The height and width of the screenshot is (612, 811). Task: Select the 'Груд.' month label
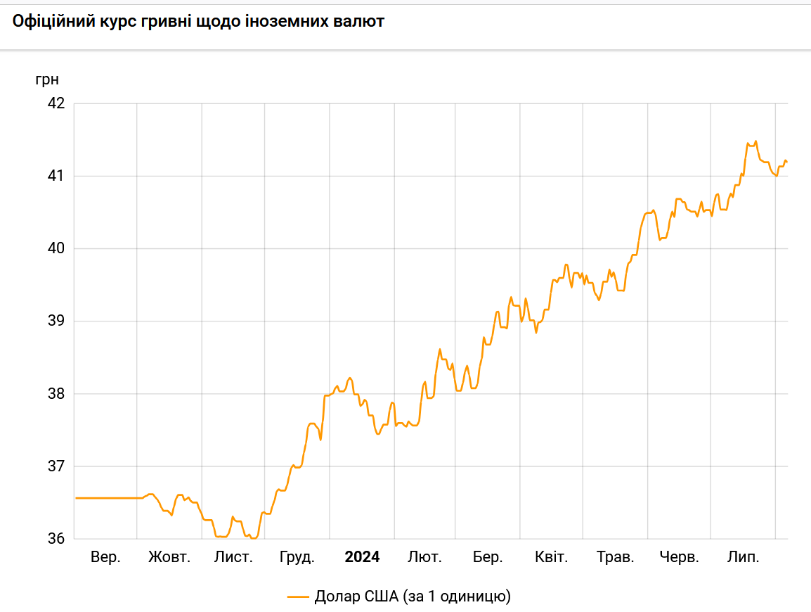(x=297, y=557)
